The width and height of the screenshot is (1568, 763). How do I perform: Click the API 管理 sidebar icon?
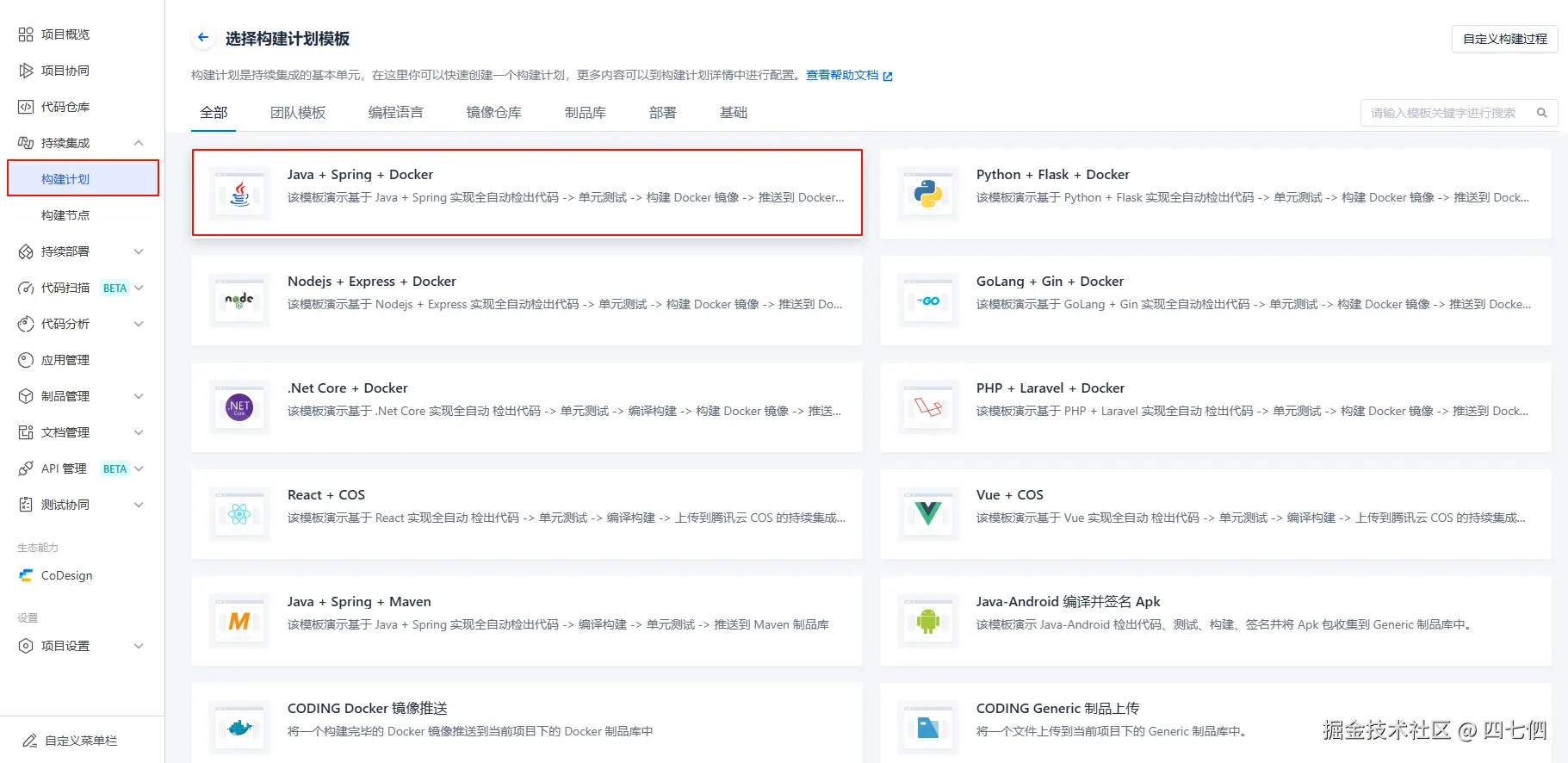point(26,468)
